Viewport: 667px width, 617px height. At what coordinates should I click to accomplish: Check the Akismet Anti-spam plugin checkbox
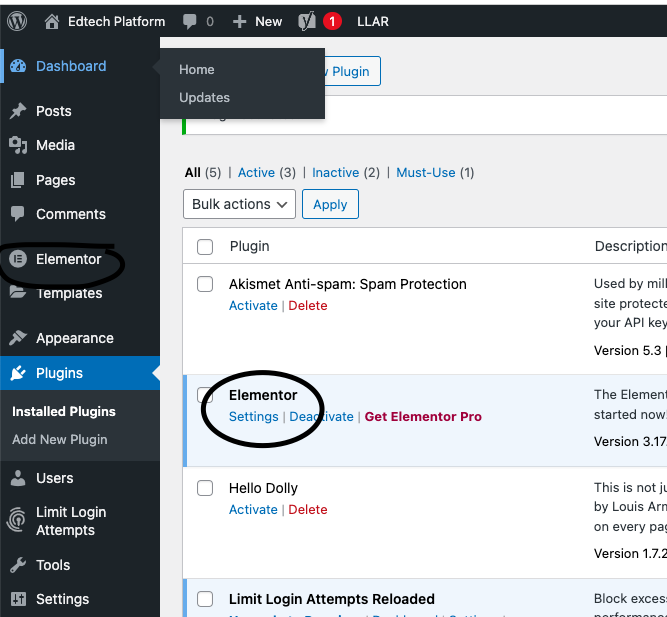pyautogui.click(x=205, y=284)
